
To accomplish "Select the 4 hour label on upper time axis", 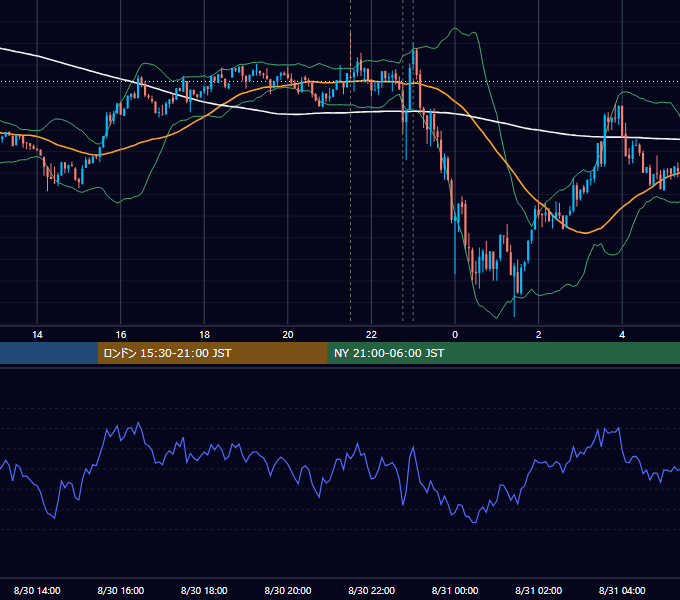I will (x=622, y=335).
